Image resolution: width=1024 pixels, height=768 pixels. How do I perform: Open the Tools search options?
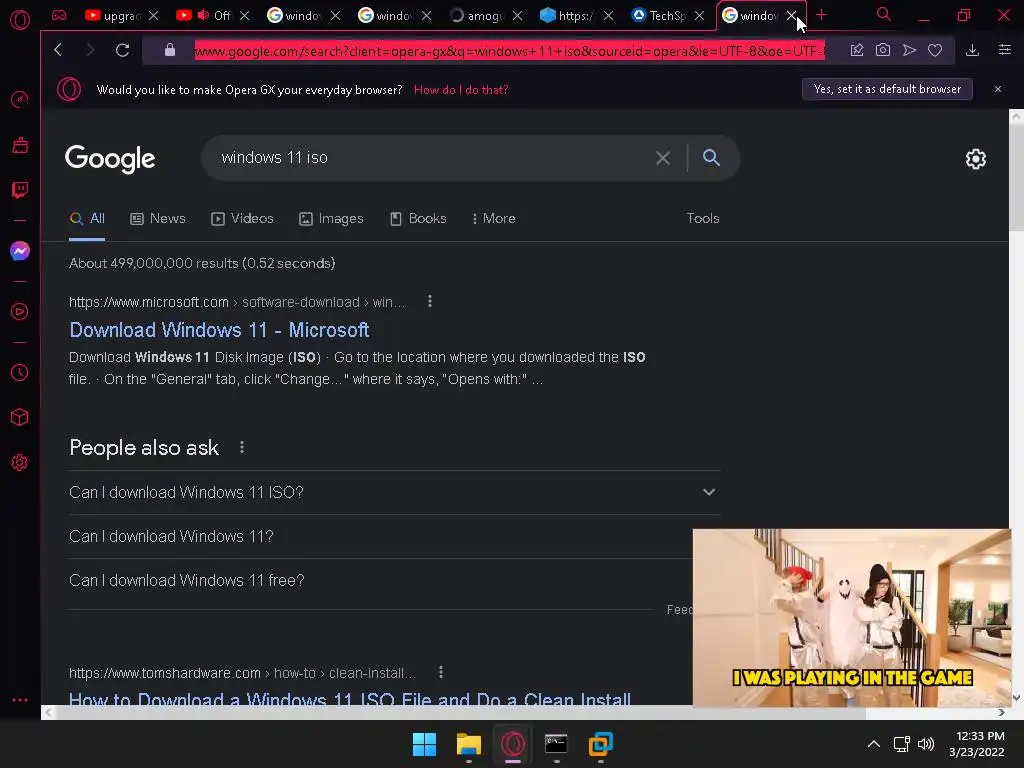(703, 219)
